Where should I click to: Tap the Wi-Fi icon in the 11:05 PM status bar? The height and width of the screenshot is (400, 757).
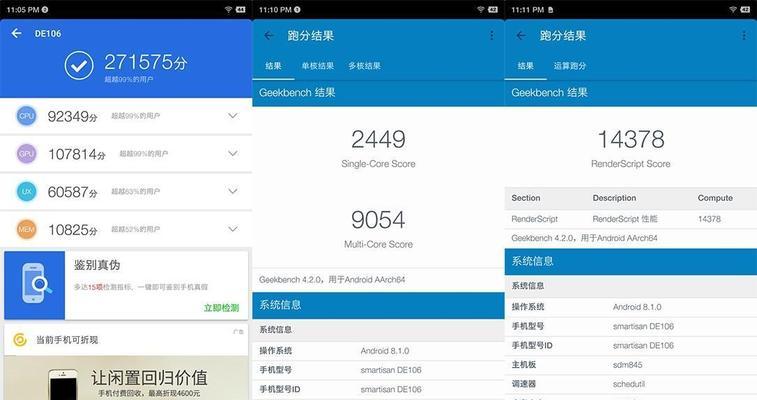coord(228,10)
